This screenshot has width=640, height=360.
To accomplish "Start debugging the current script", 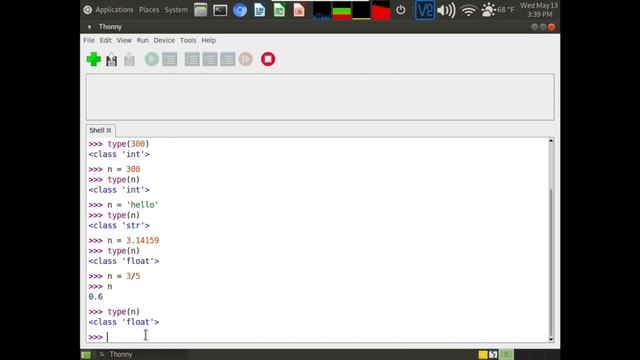I will pos(170,59).
